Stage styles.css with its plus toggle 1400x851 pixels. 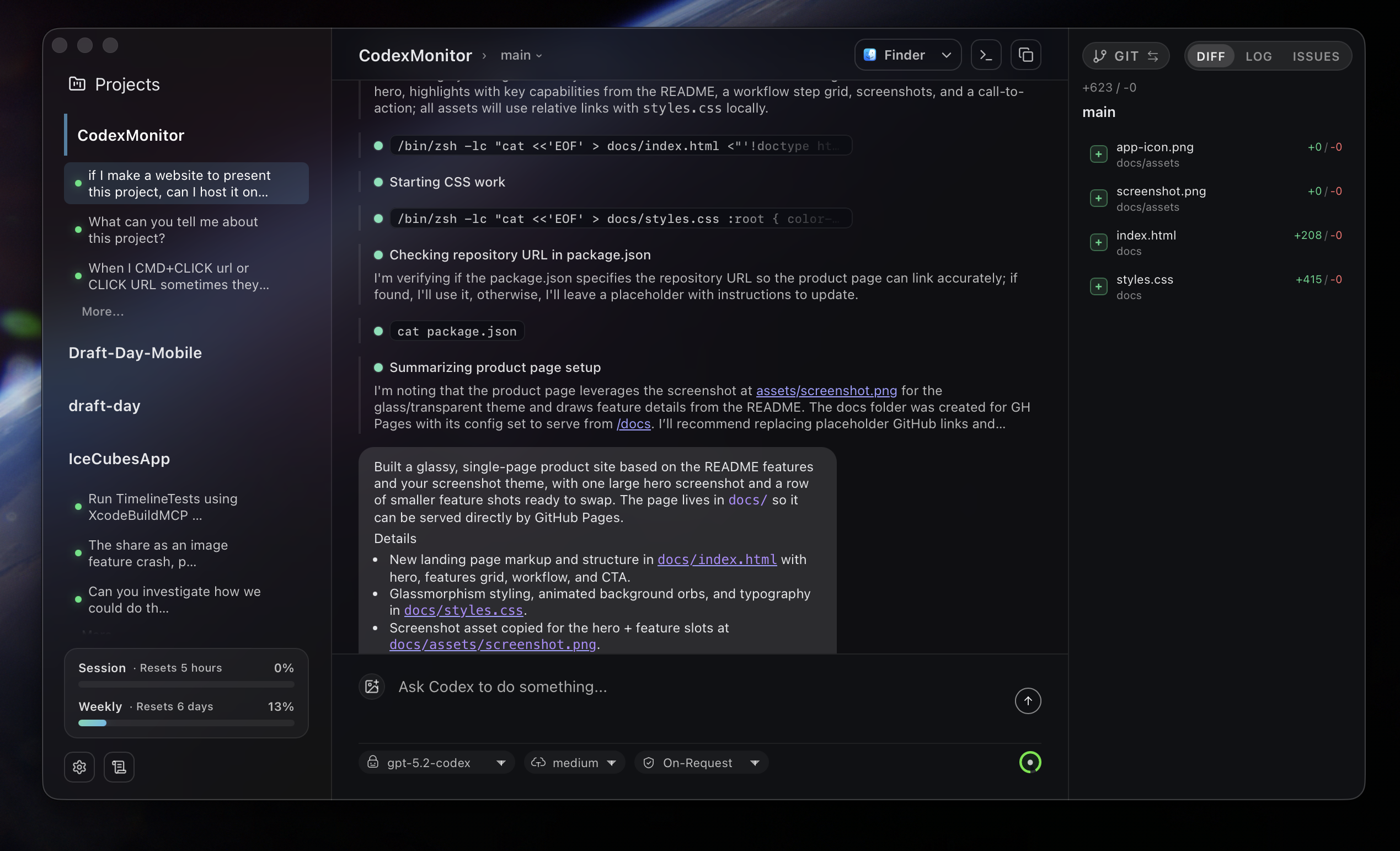(x=1098, y=286)
